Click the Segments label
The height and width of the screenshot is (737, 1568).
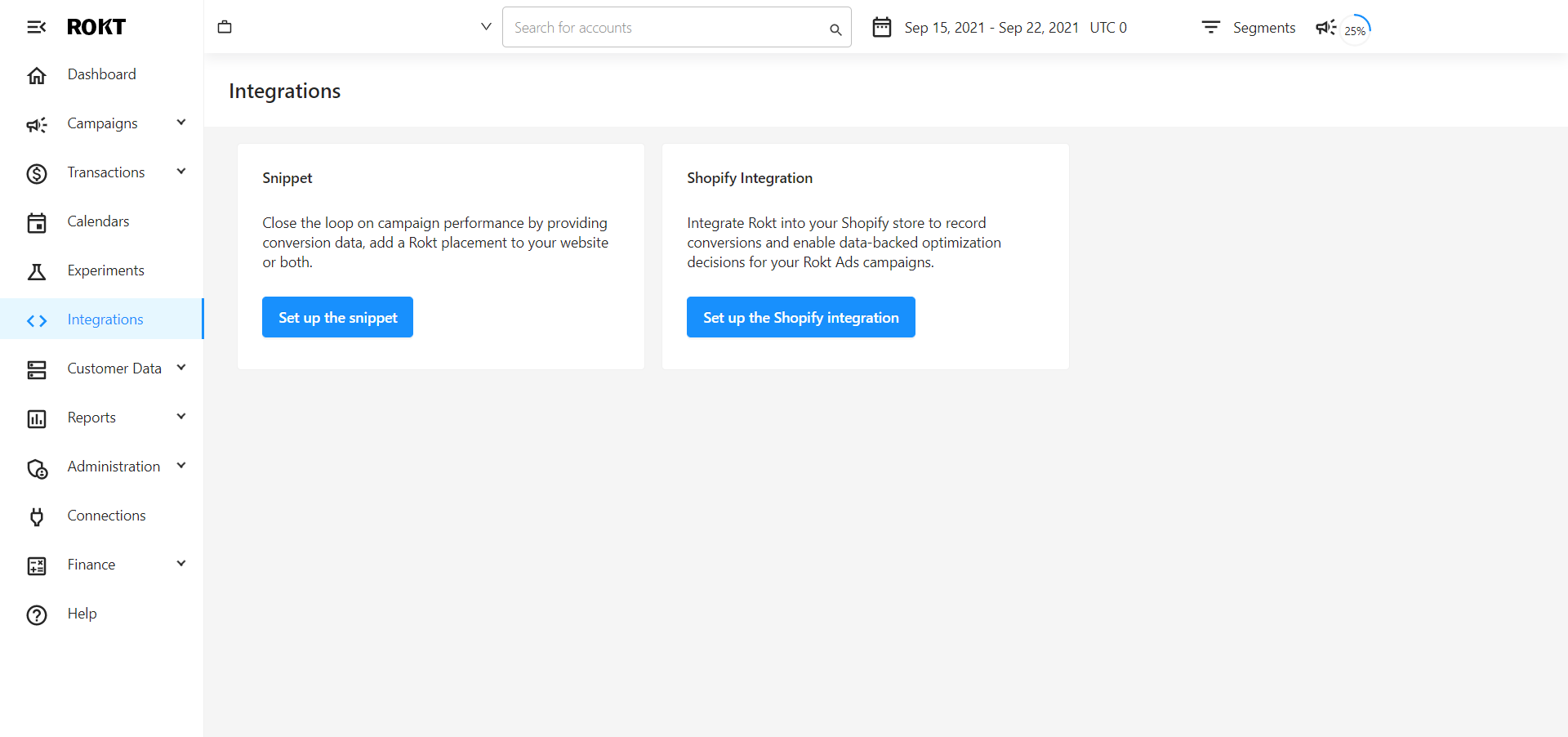1263,28
